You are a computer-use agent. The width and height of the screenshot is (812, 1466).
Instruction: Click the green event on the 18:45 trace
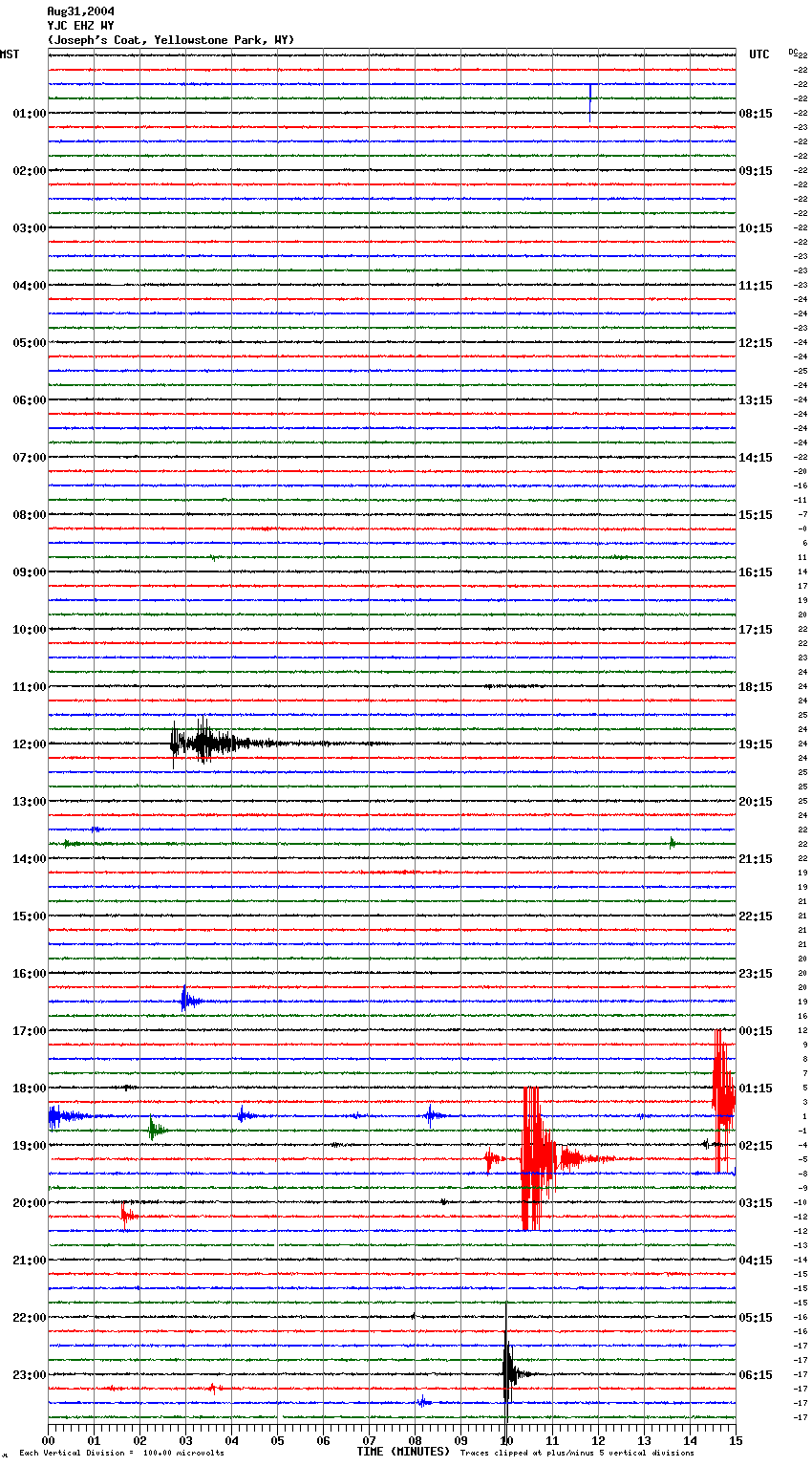[x=156, y=1130]
